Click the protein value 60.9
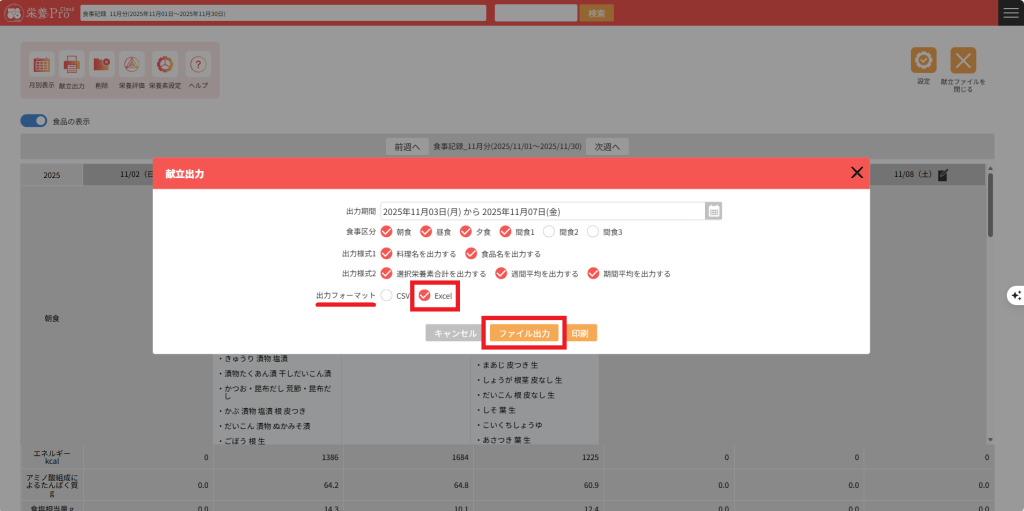 coord(590,485)
